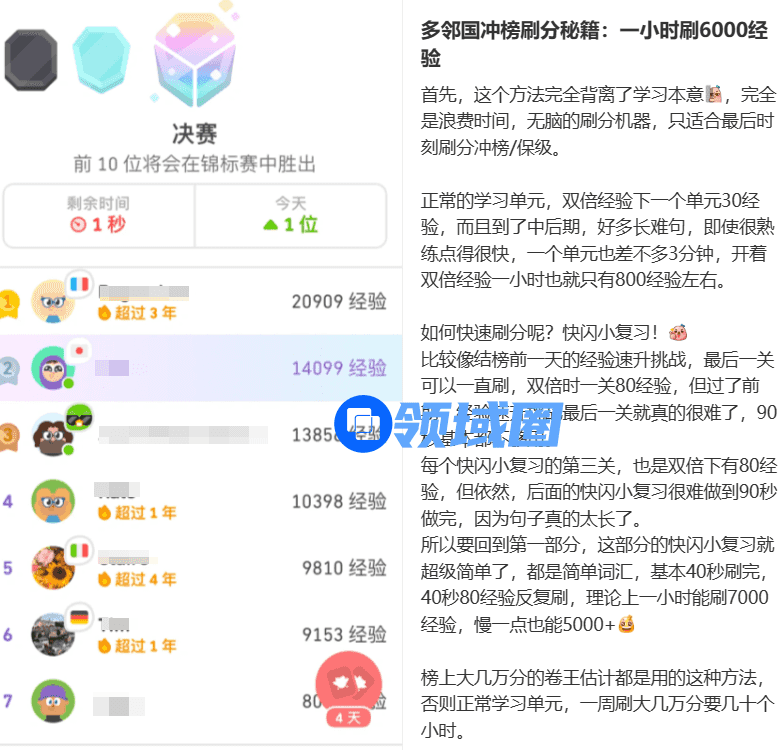Tap the red 4 天 streak button
Screen dimensions: 781x750
[x=349, y=689]
